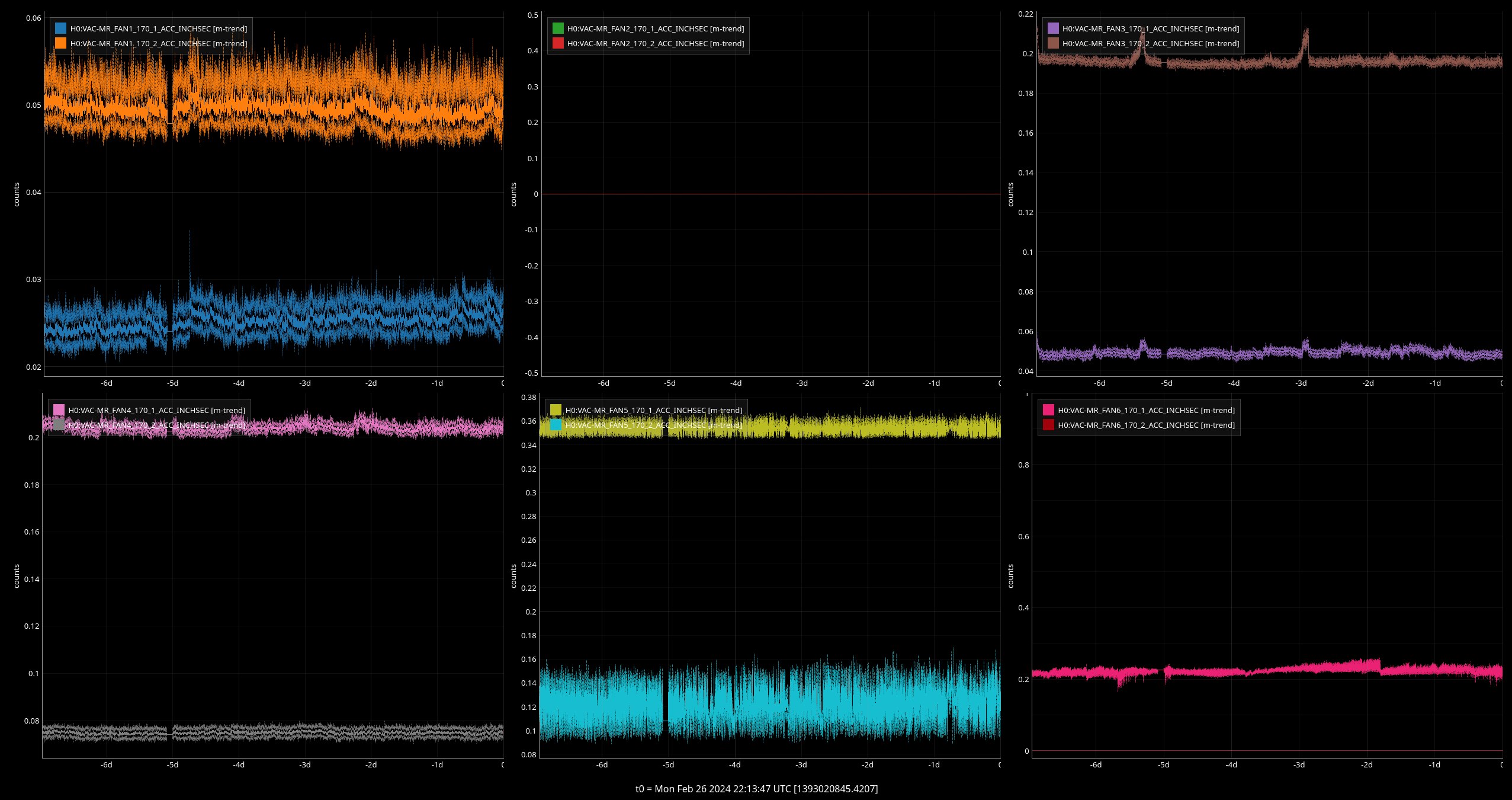The width and height of the screenshot is (1512, 800).
Task: Click the 0.12 tick on the FAN3 y-axis
Action: pos(1026,213)
